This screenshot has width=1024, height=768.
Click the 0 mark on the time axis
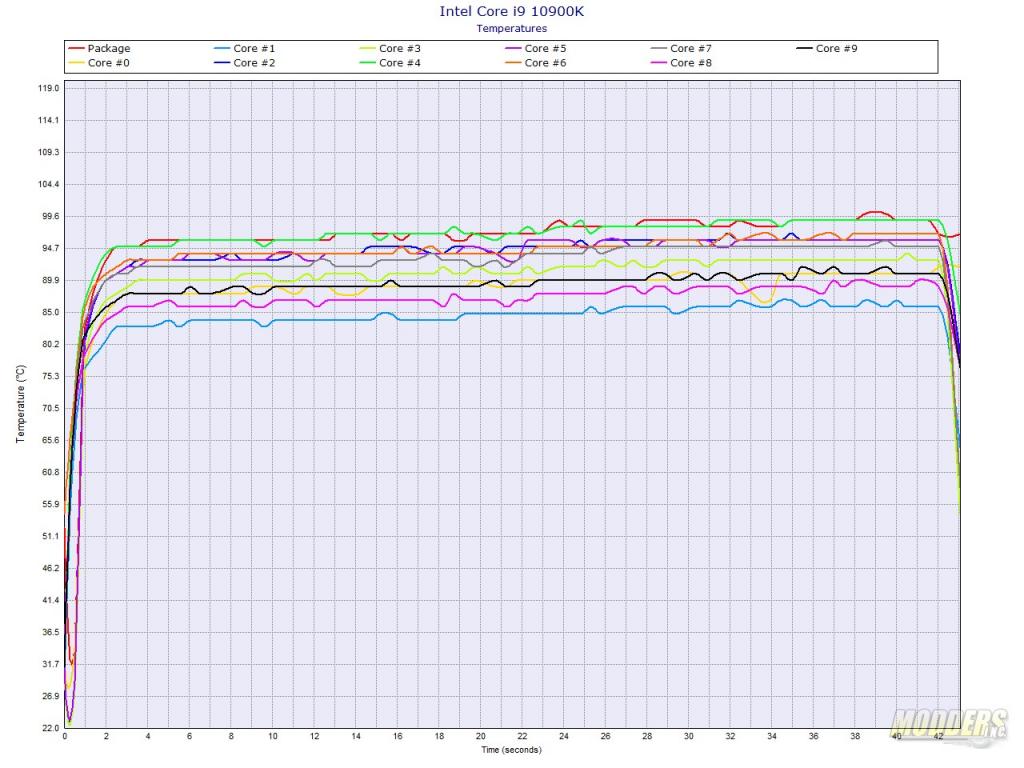[65, 736]
